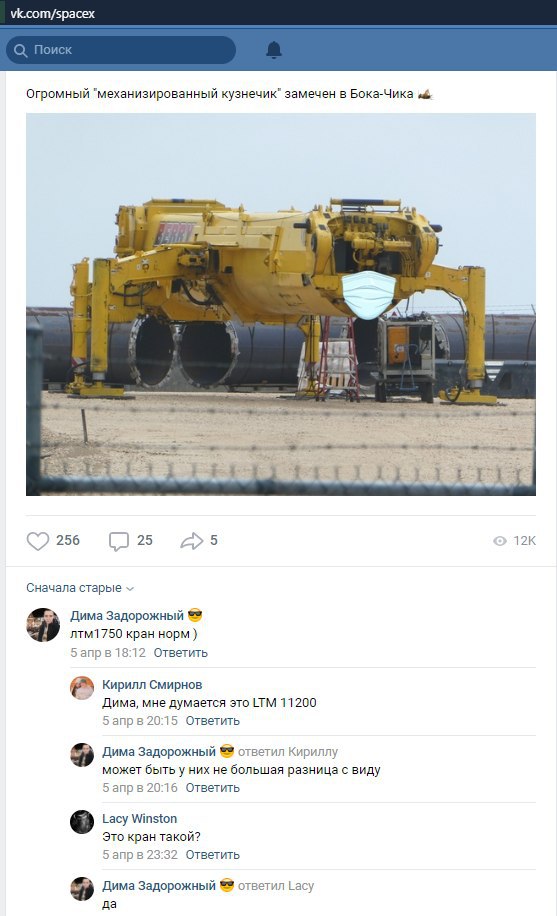This screenshot has width=557, height=916.
Task: Click the vk.com/spacex address text
Action: point(53,13)
